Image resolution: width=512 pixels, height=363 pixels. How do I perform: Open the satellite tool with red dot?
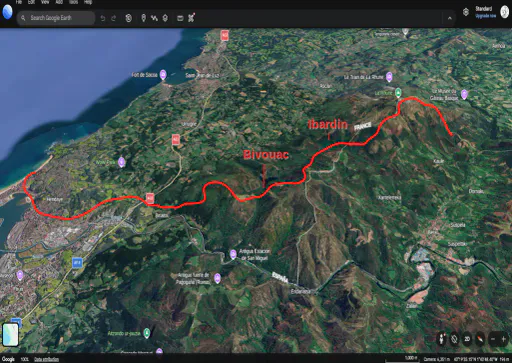[x=191, y=17]
